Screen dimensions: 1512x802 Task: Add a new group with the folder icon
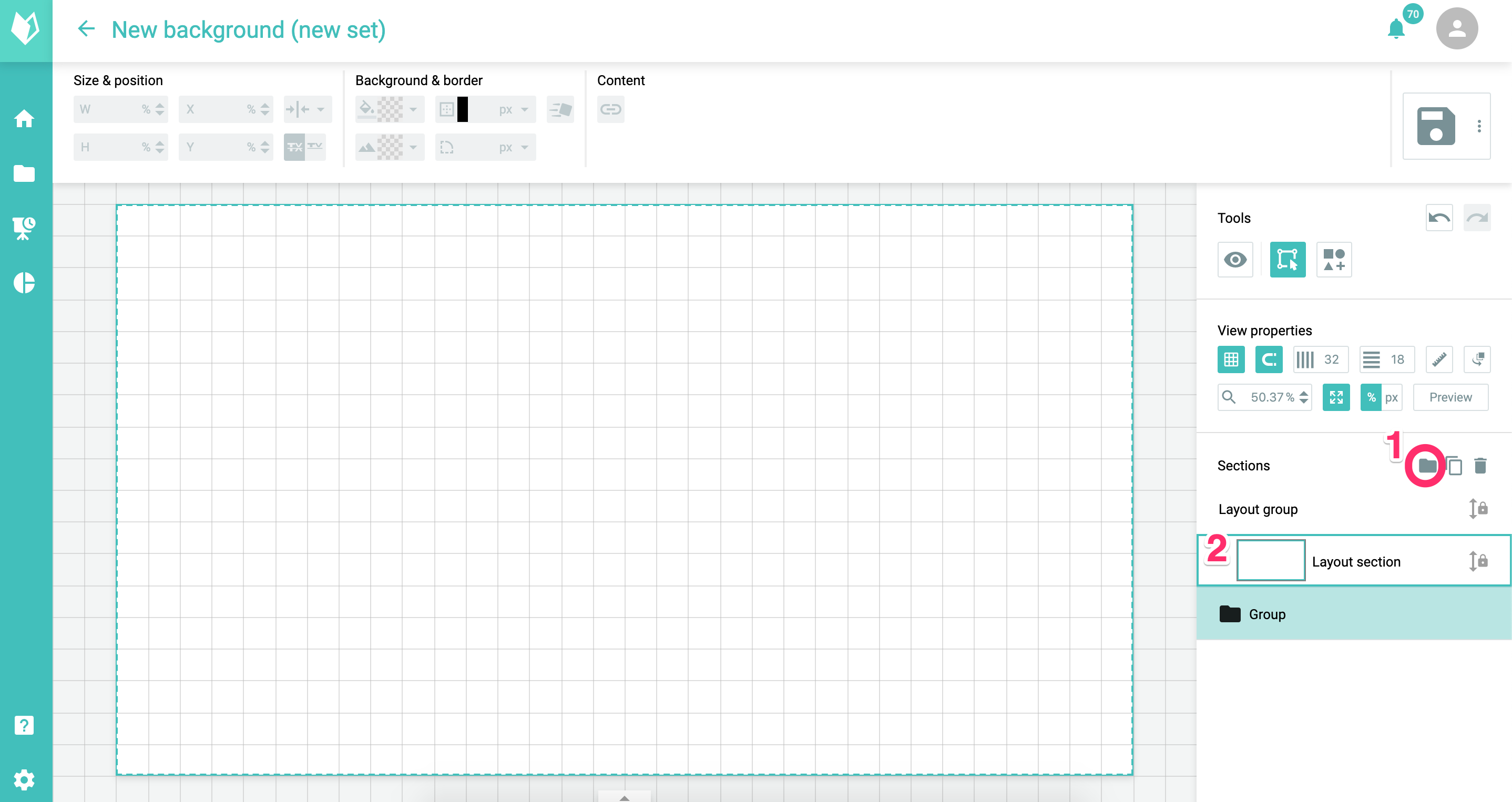point(1427,466)
